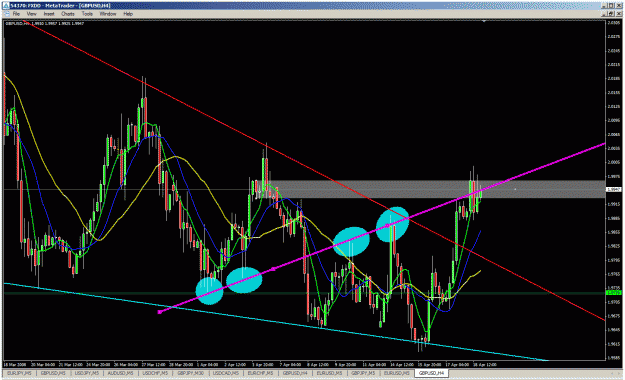Maximize the MetaTrader application window
625x380 pixels.
pos(611,6)
